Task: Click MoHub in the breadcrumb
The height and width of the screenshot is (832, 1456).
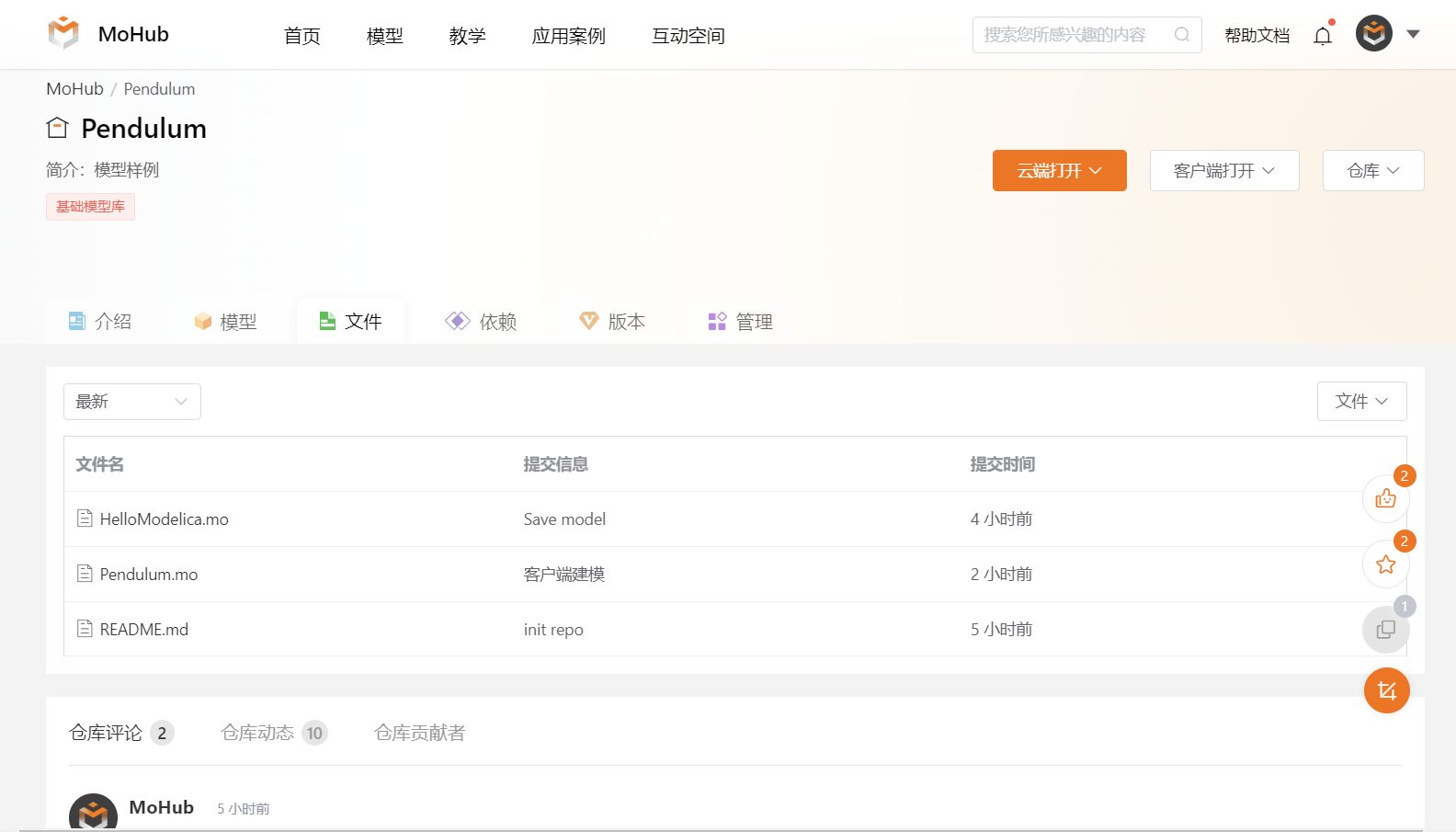Action: 74,89
